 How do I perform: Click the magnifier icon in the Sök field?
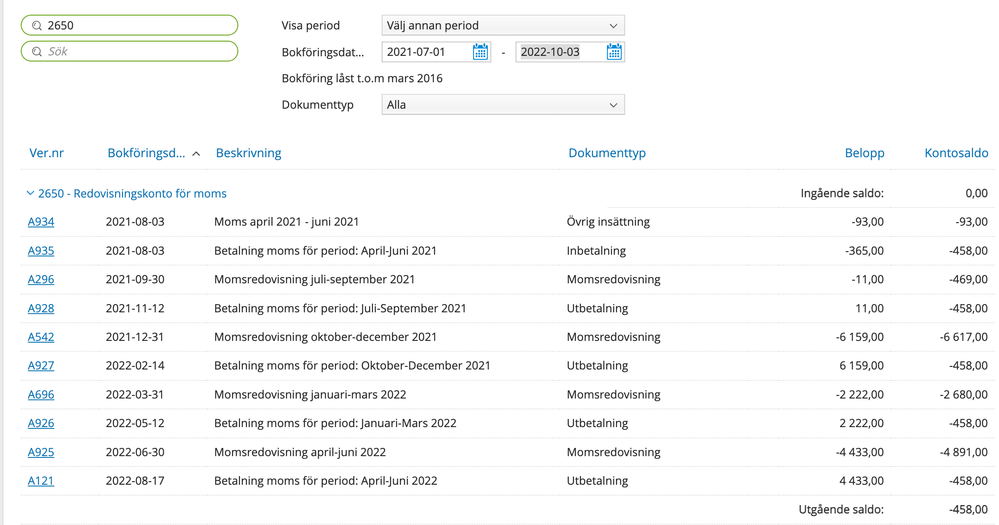tap(37, 52)
